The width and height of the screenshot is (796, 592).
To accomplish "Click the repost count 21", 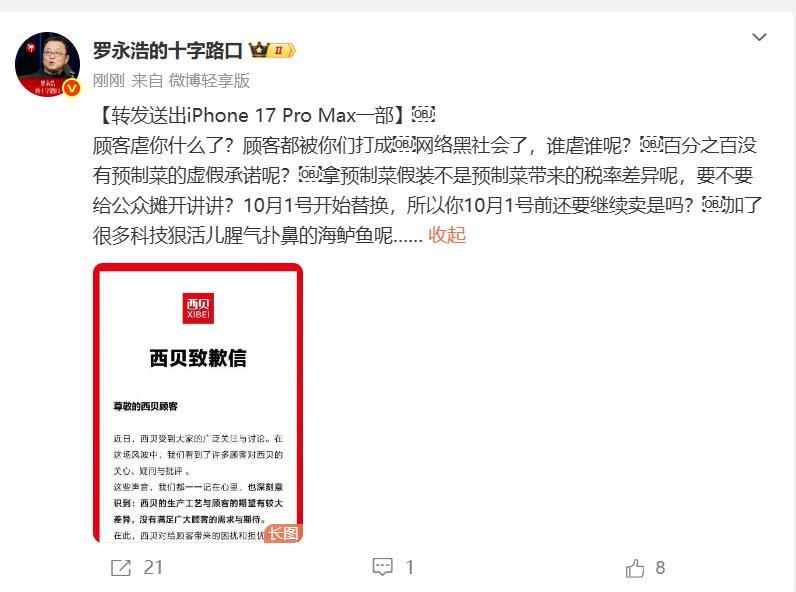I will (x=153, y=568).
